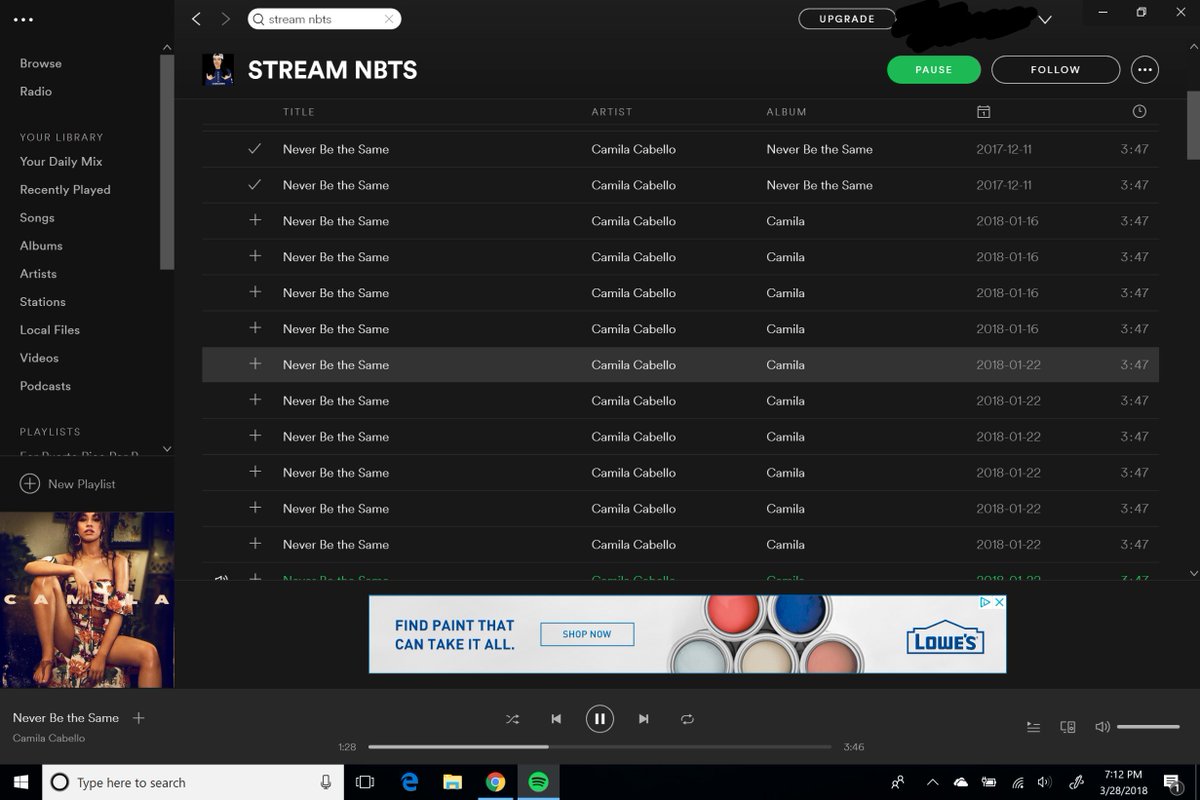The height and width of the screenshot is (800, 1200).
Task: Save the highlighted track using its plus icon
Action: click(x=255, y=364)
